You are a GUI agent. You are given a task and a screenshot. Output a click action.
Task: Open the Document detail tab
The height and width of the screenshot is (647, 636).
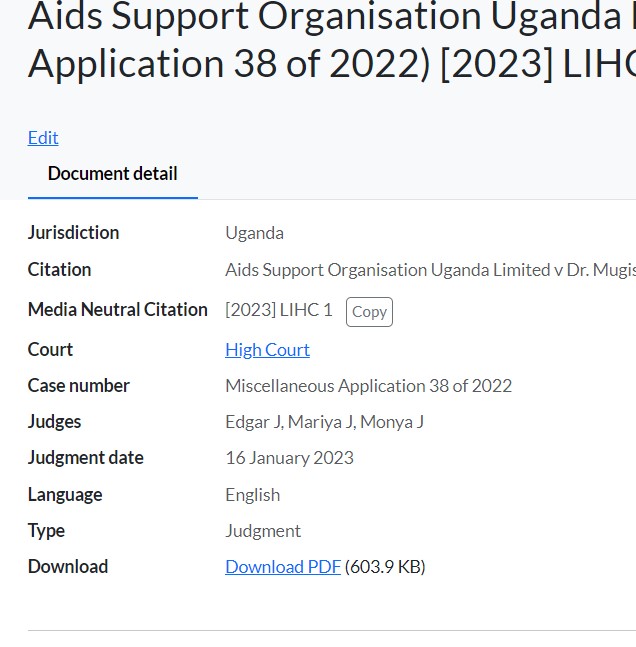tap(112, 174)
